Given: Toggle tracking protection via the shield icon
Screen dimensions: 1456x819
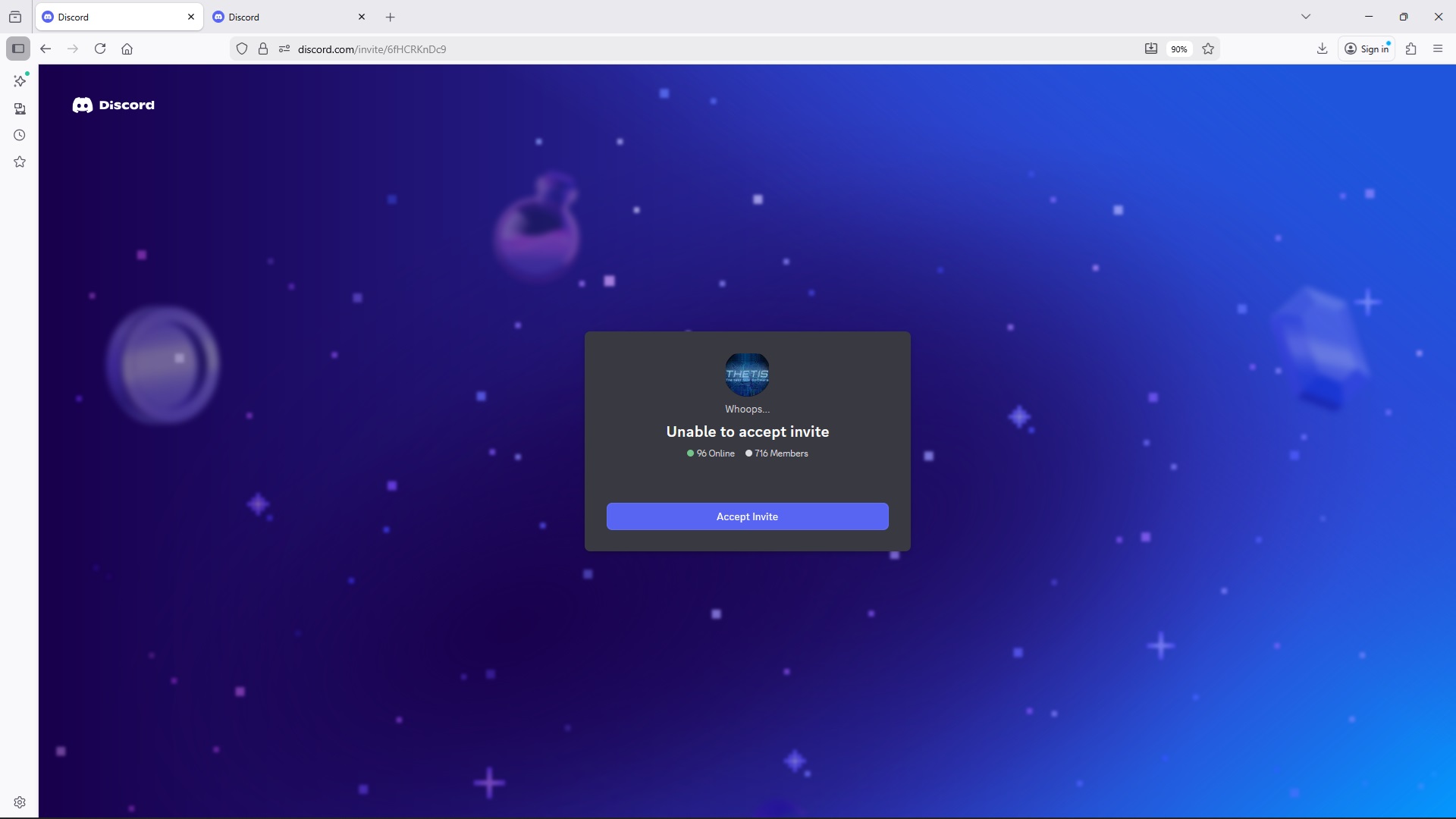Looking at the screenshot, I should [242, 49].
